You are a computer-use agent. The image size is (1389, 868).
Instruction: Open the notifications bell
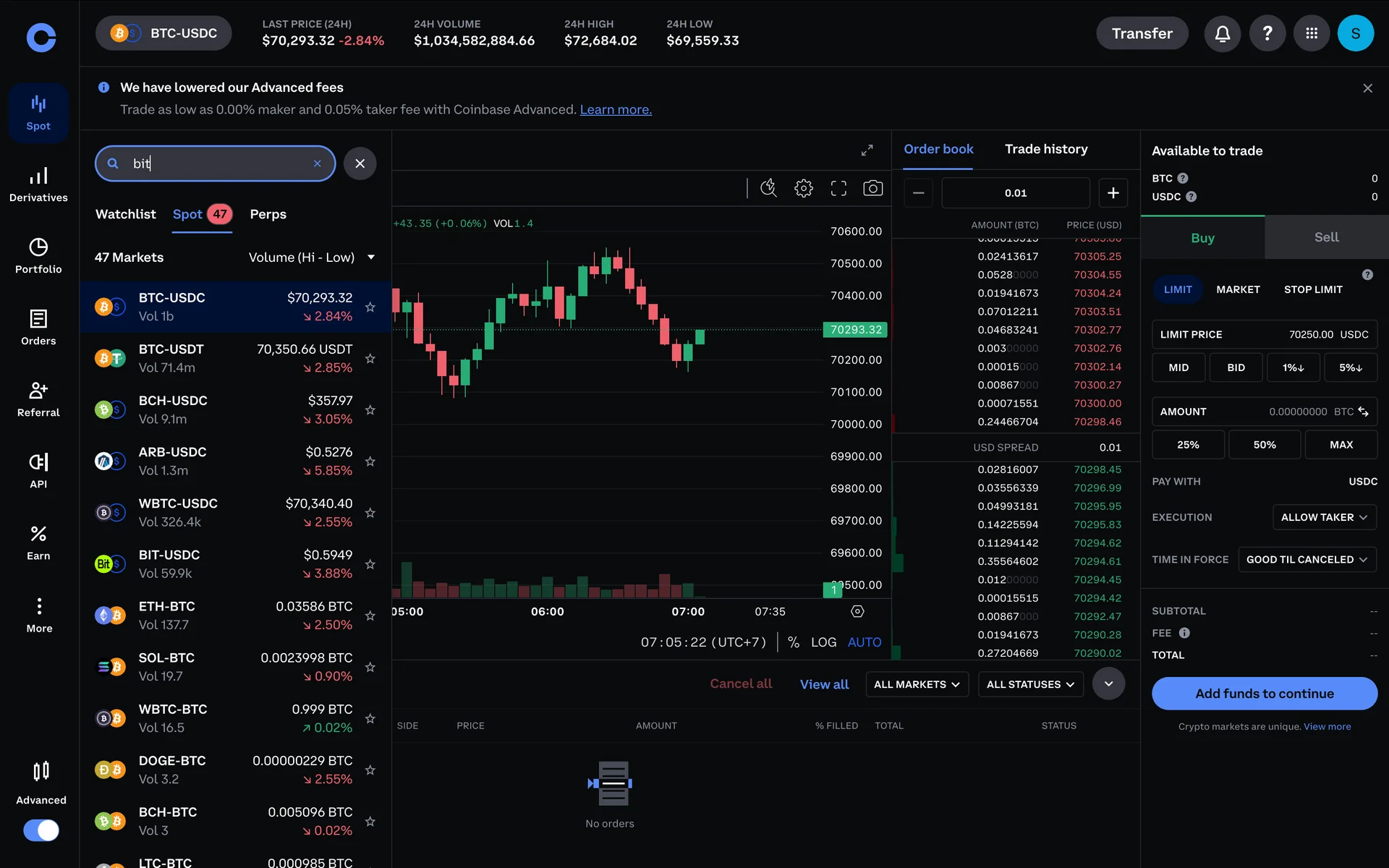click(x=1222, y=33)
